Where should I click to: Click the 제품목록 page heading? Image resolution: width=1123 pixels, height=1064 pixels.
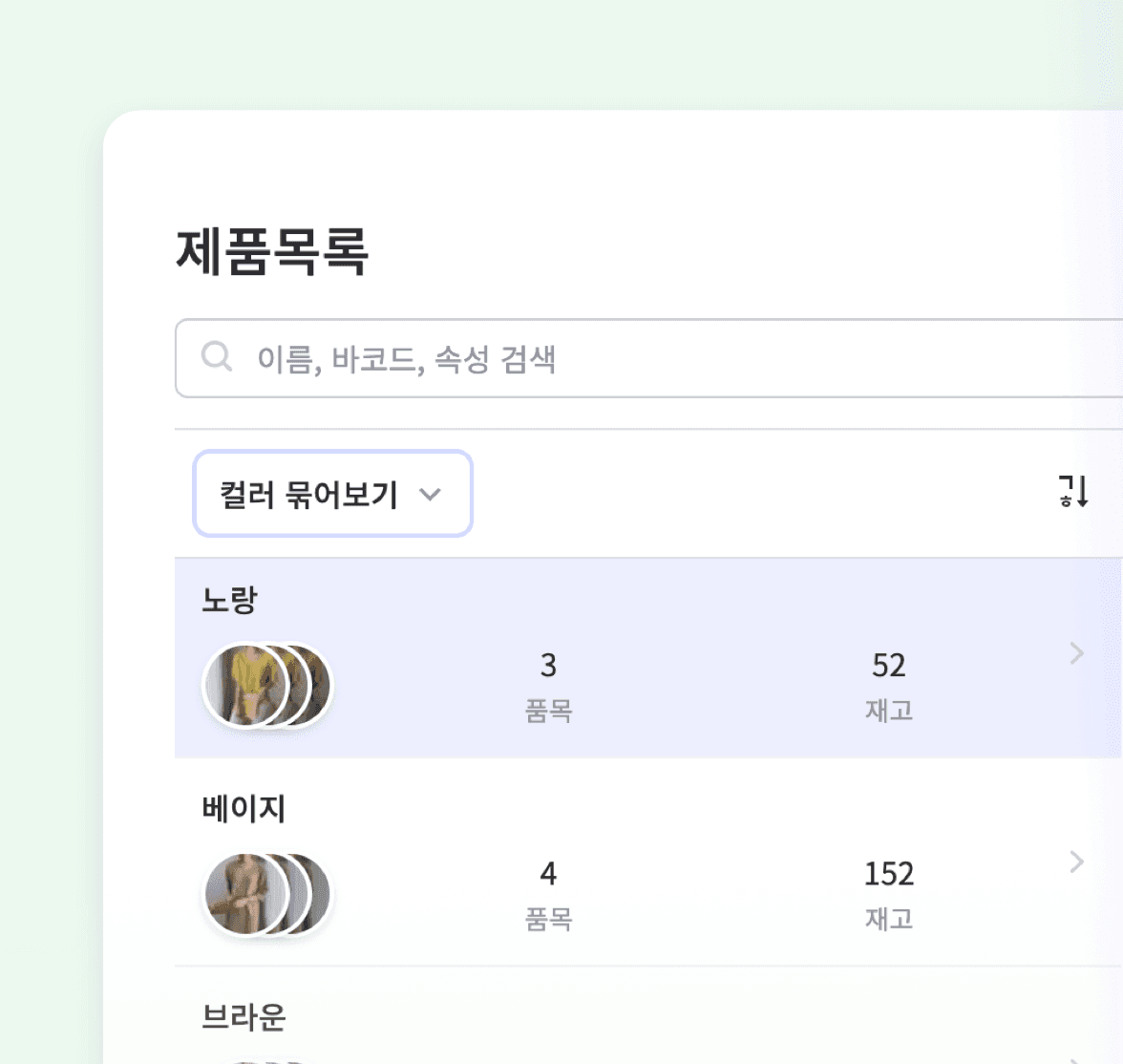pyautogui.click(x=272, y=251)
